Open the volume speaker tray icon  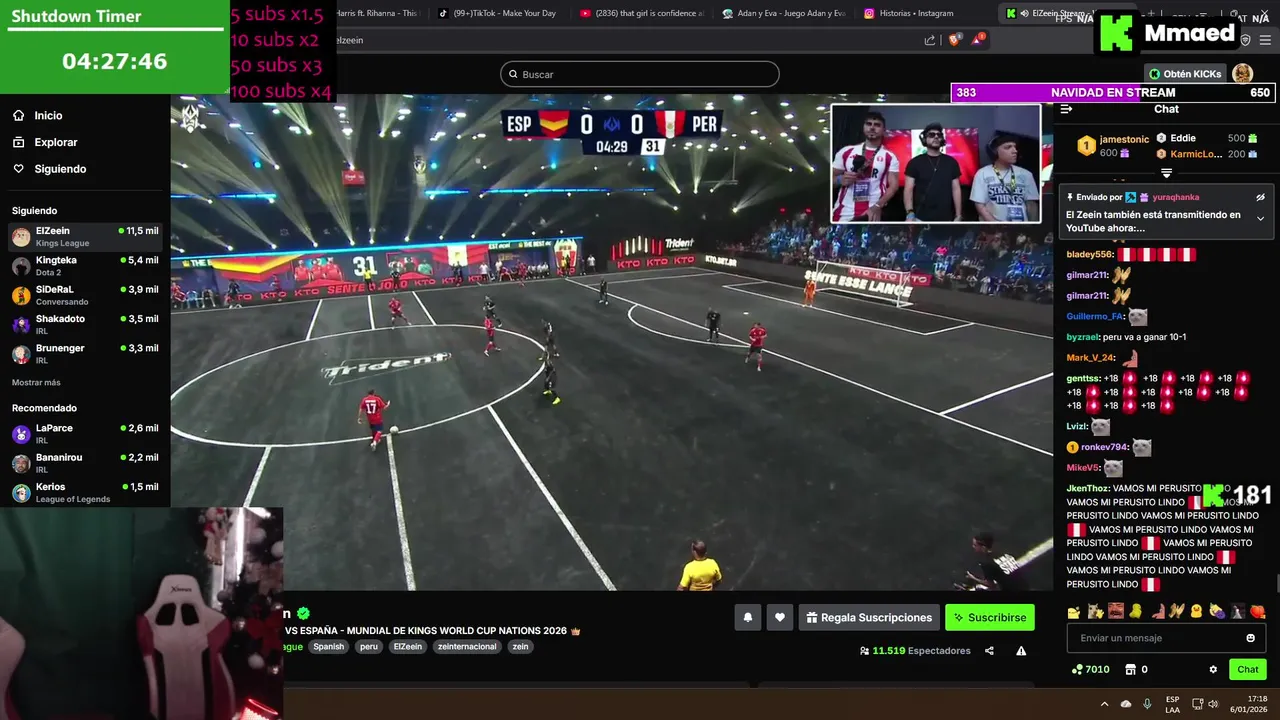[1213, 704]
